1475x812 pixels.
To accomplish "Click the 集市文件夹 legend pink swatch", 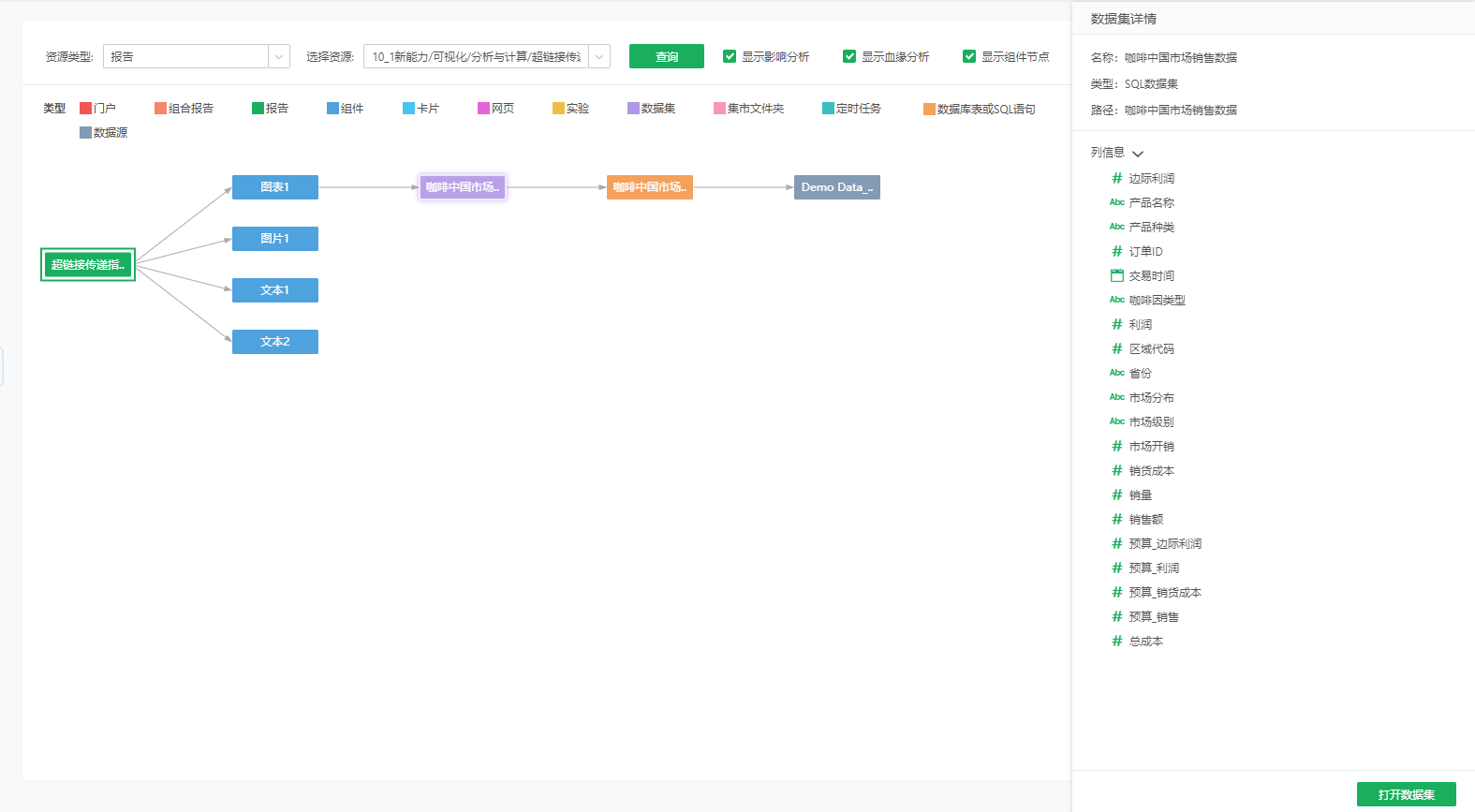I will coord(719,109).
